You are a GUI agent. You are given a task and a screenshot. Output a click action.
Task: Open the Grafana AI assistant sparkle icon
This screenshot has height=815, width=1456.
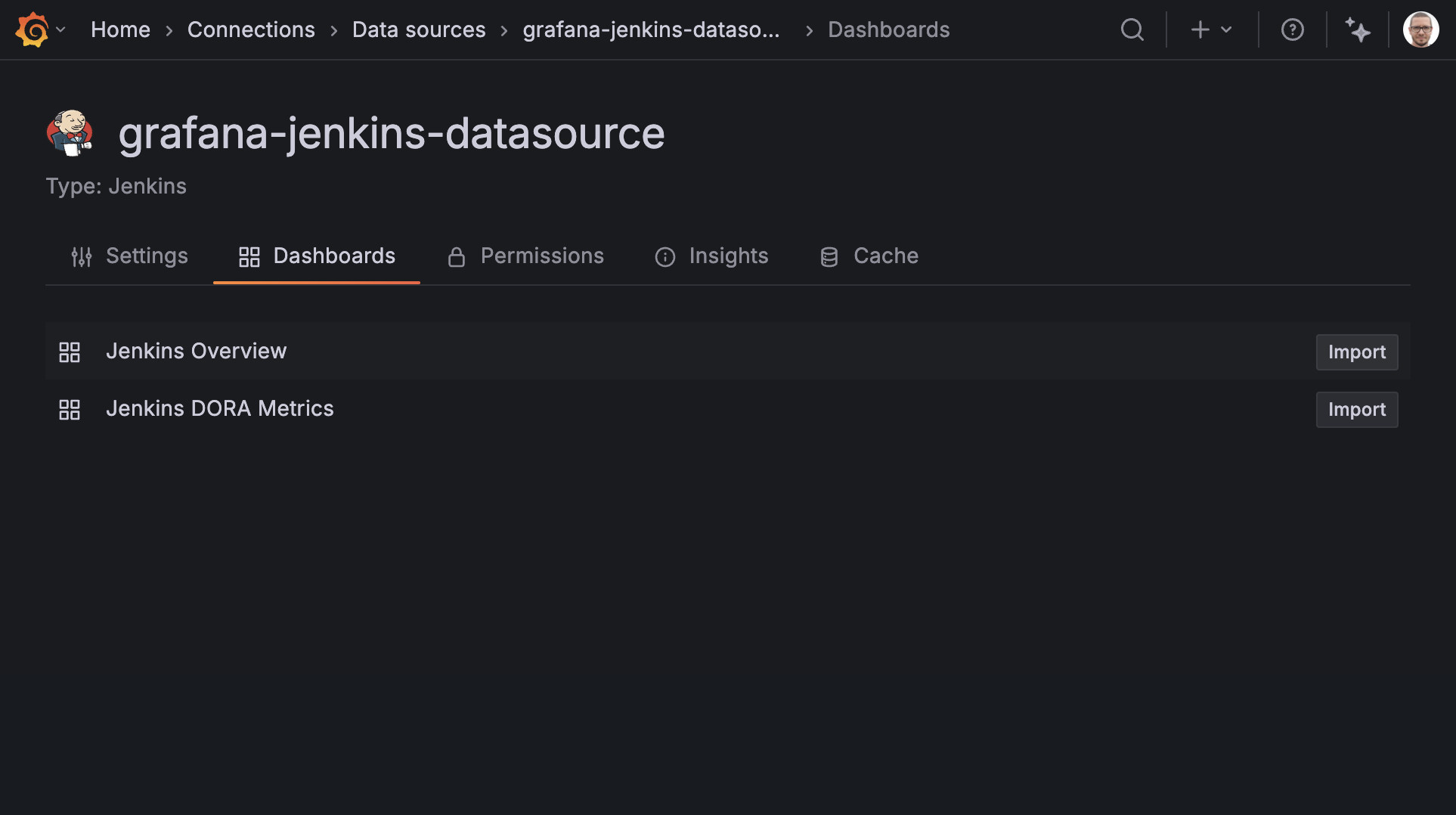pyautogui.click(x=1358, y=30)
